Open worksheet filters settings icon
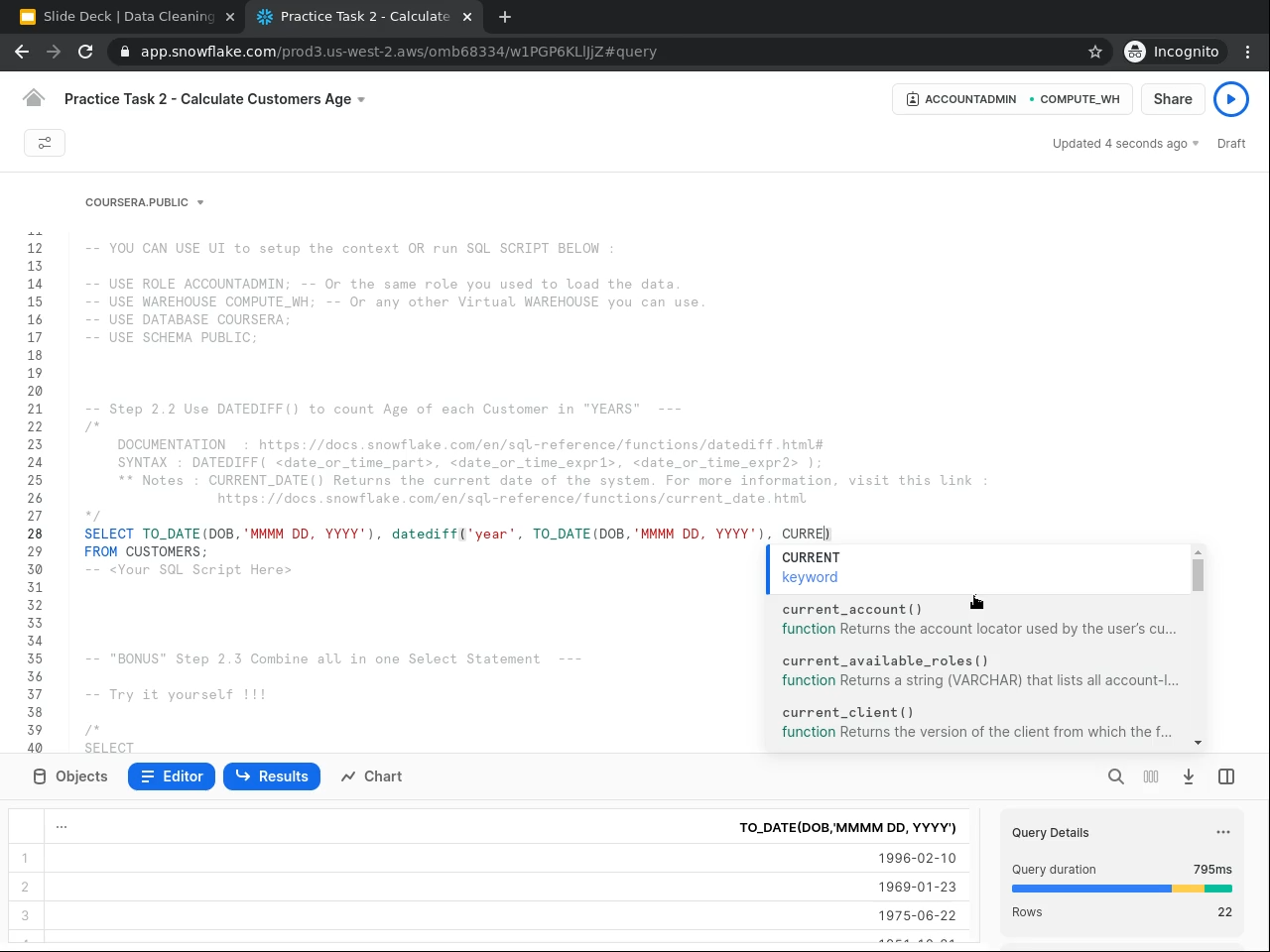The image size is (1270, 952). [45, 143]
